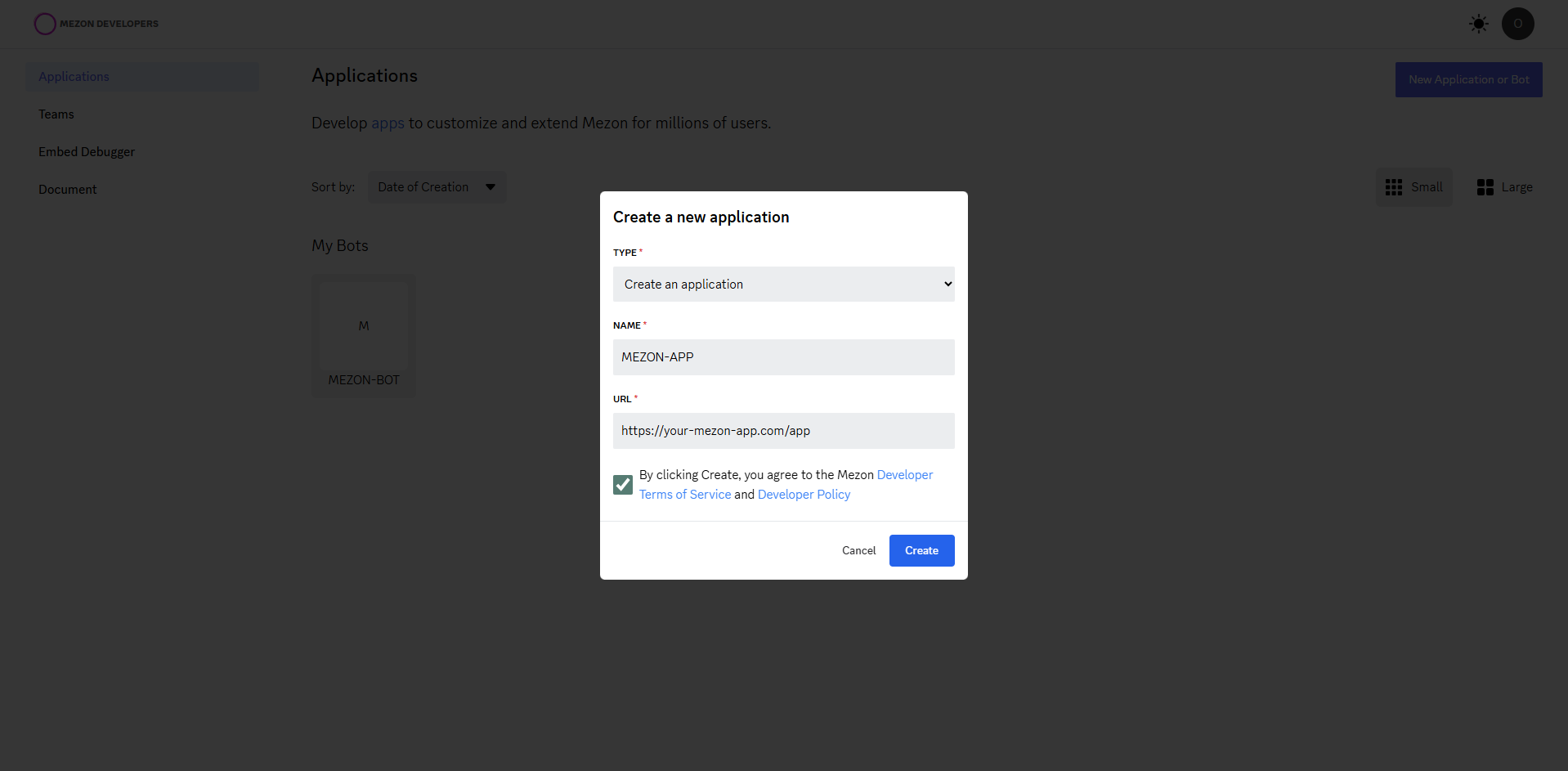Open the user profile avatar
This screenshot has width=1568, height=771.
(1517, 24)
